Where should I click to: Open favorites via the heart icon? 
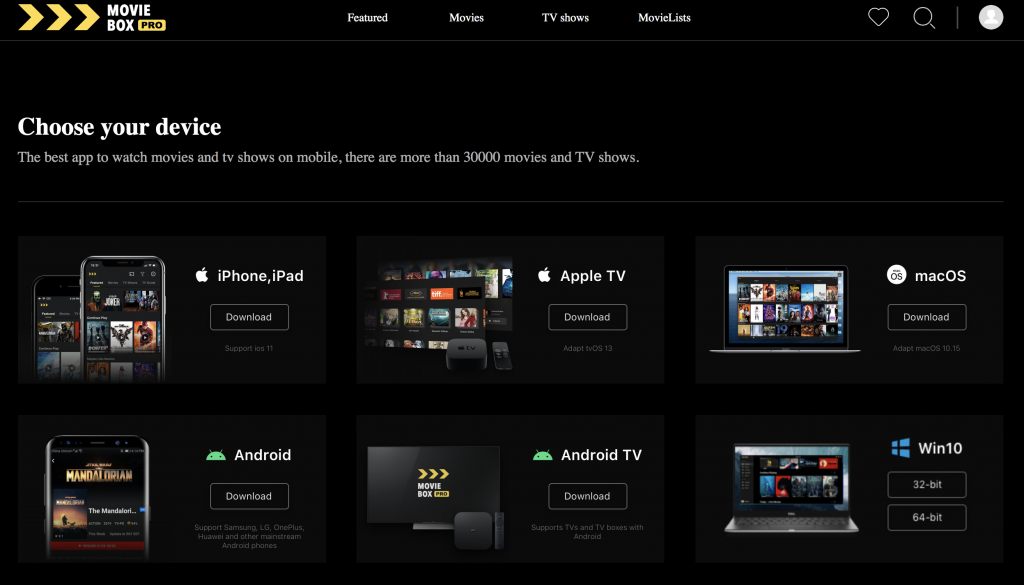click(x=878, y=17)
